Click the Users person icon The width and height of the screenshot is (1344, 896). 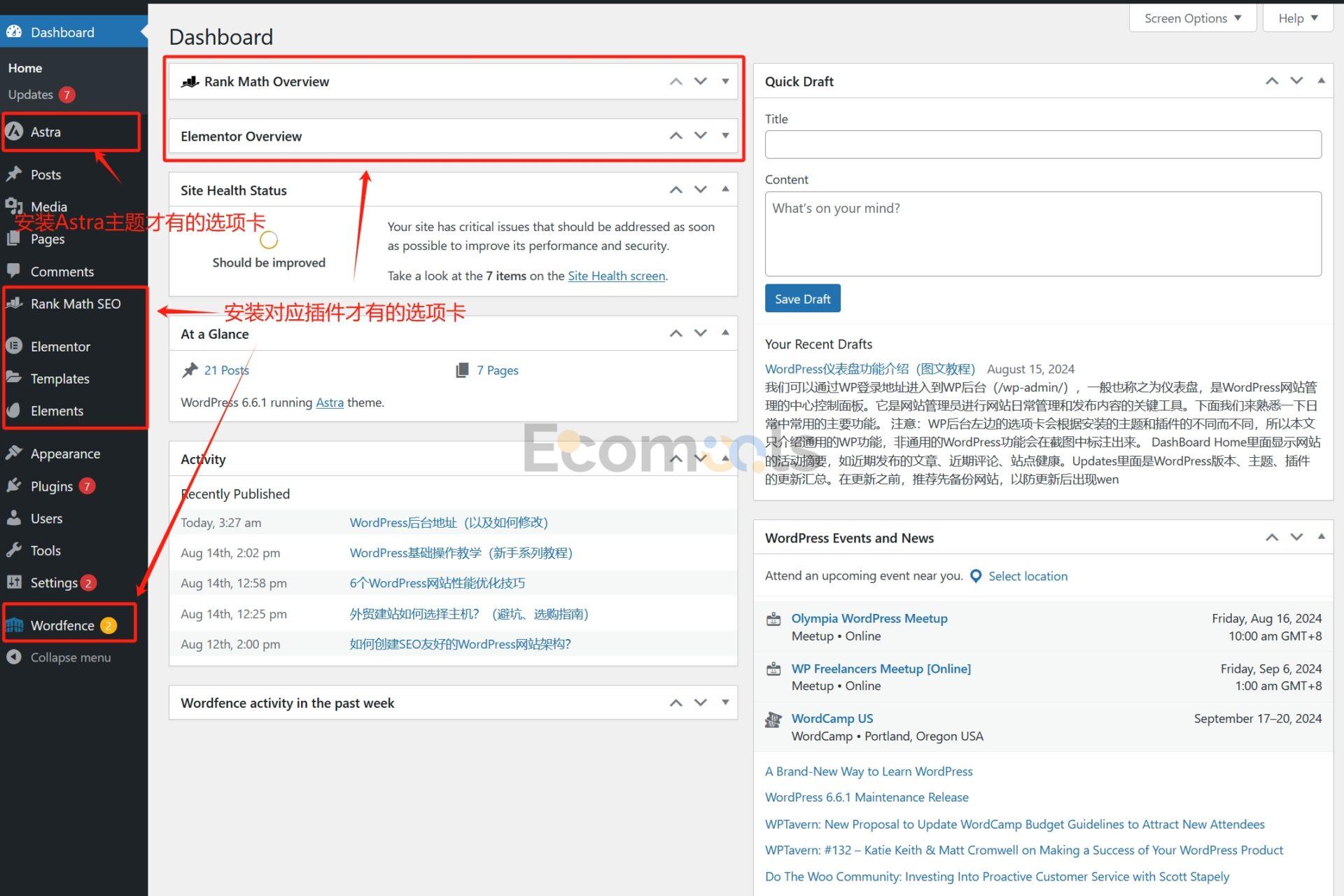[14, 518]
